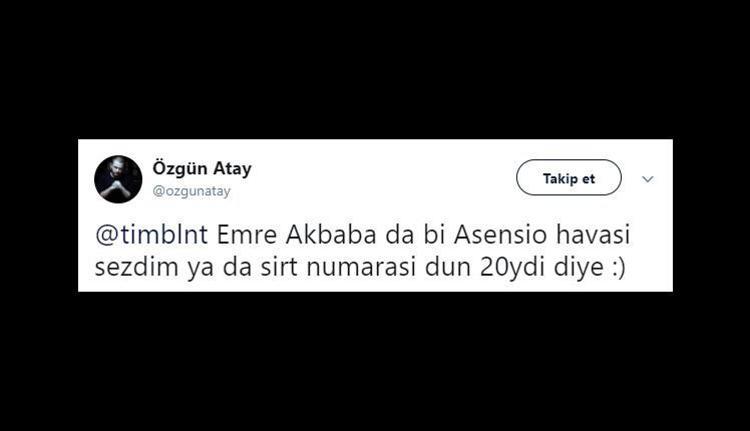
Task: Open the @ozgunatay handle
Action: 191,191
